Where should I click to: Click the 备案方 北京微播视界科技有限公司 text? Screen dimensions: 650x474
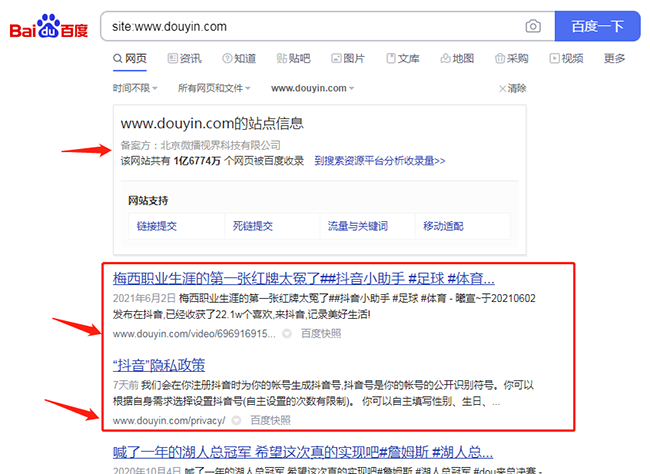(201, 145)
